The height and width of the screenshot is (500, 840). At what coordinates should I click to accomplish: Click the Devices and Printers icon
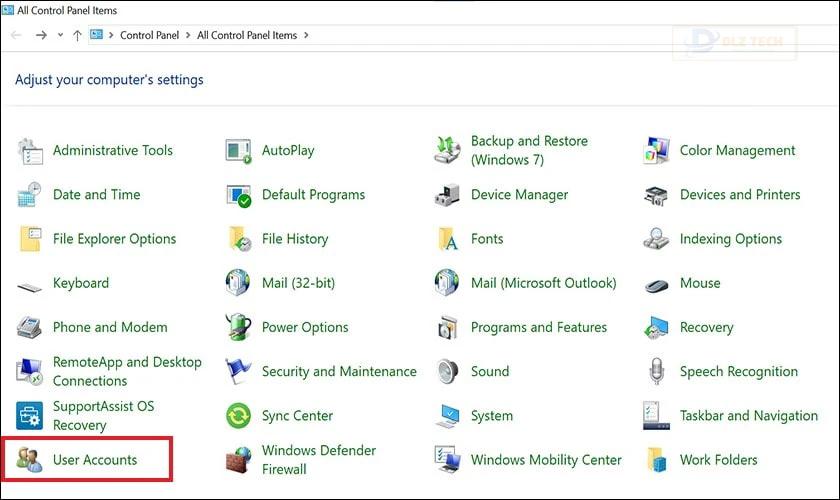(656, 196)
